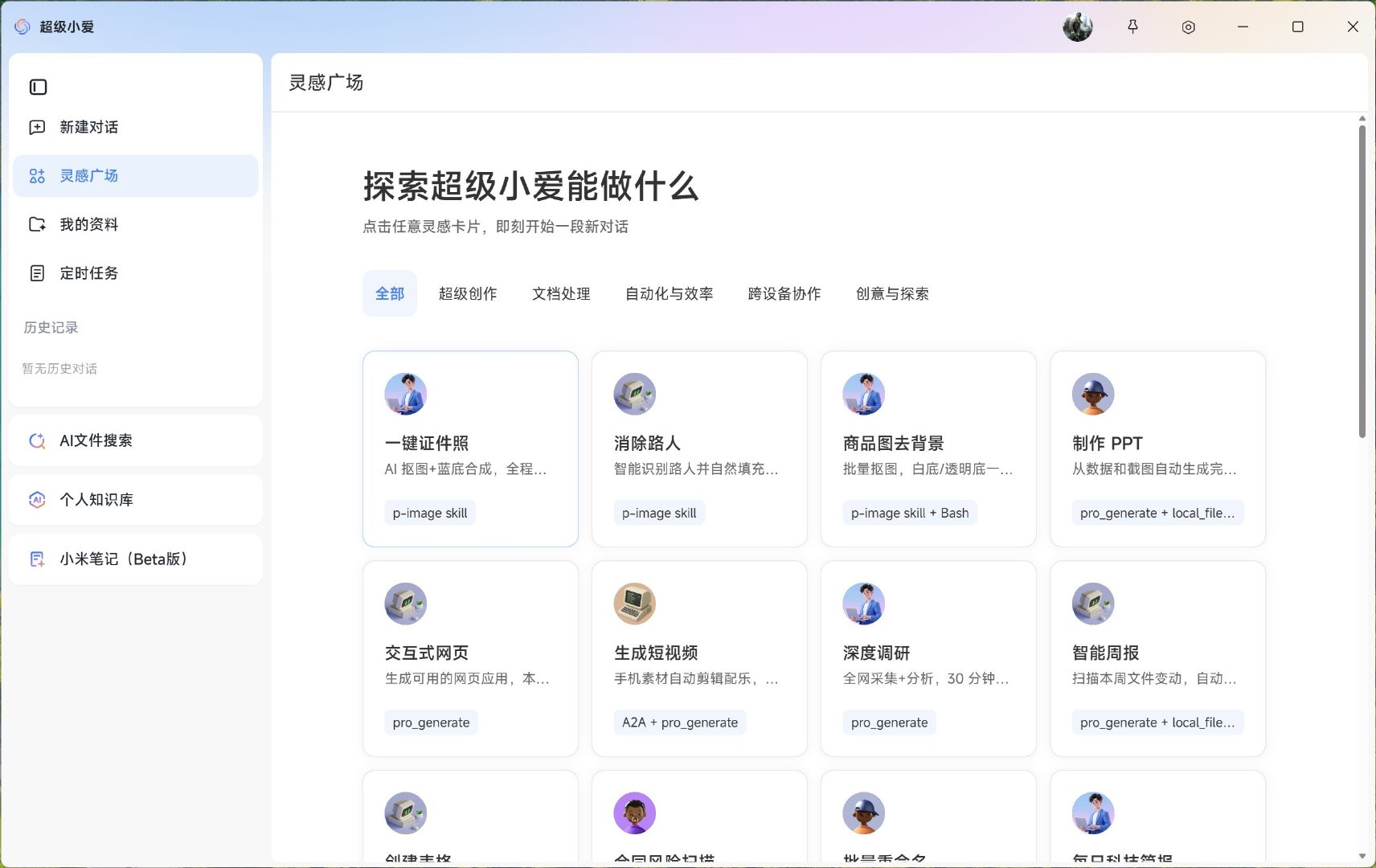1376x868 pixels.
Task: Click the avatar on 生成短视频 card
Action: 635,604
